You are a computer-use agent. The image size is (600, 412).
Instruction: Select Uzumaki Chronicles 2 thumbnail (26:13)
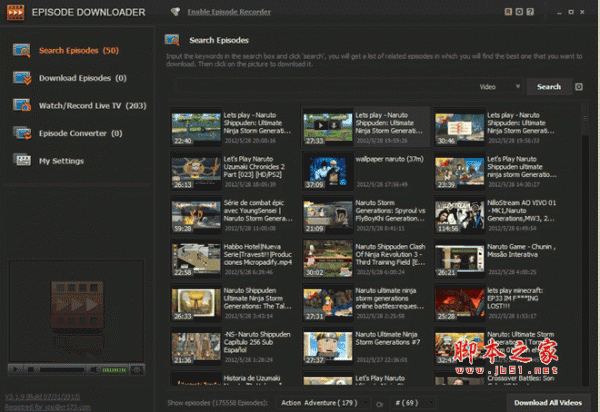(x=196, y=172)
